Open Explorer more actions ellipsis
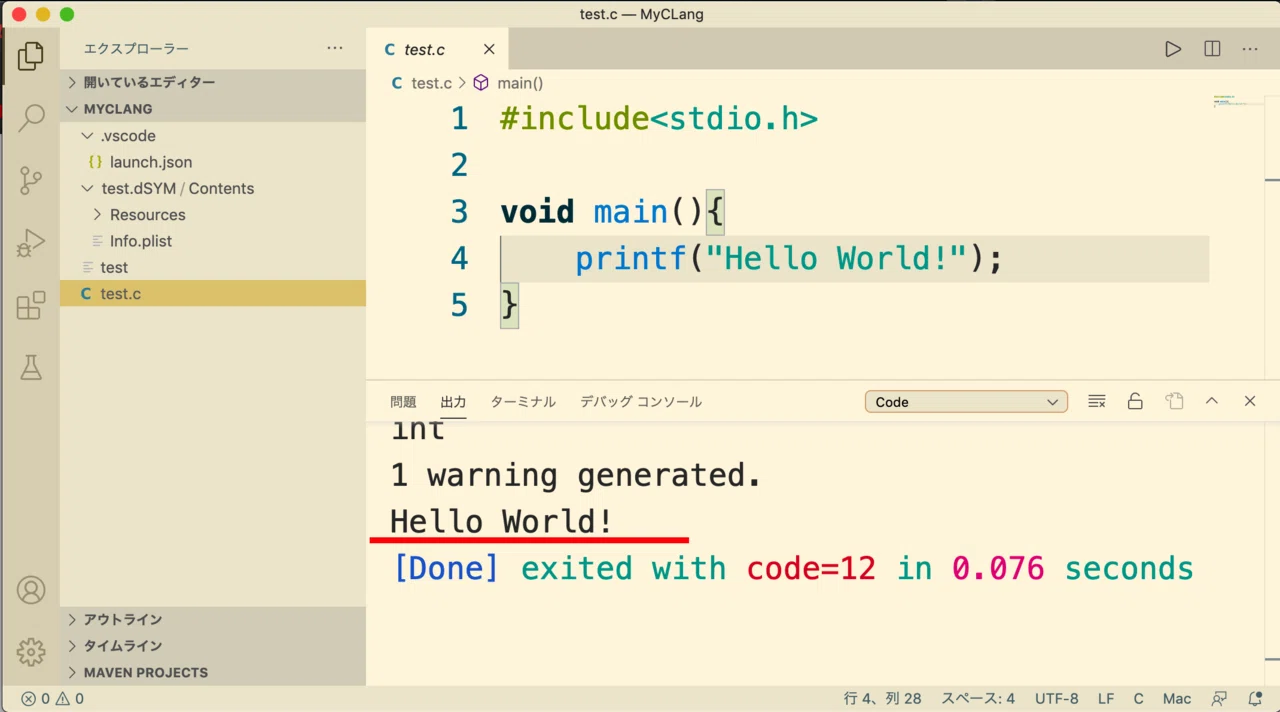The width and height of the screenshot is (1280, 712). pos(335,48)
